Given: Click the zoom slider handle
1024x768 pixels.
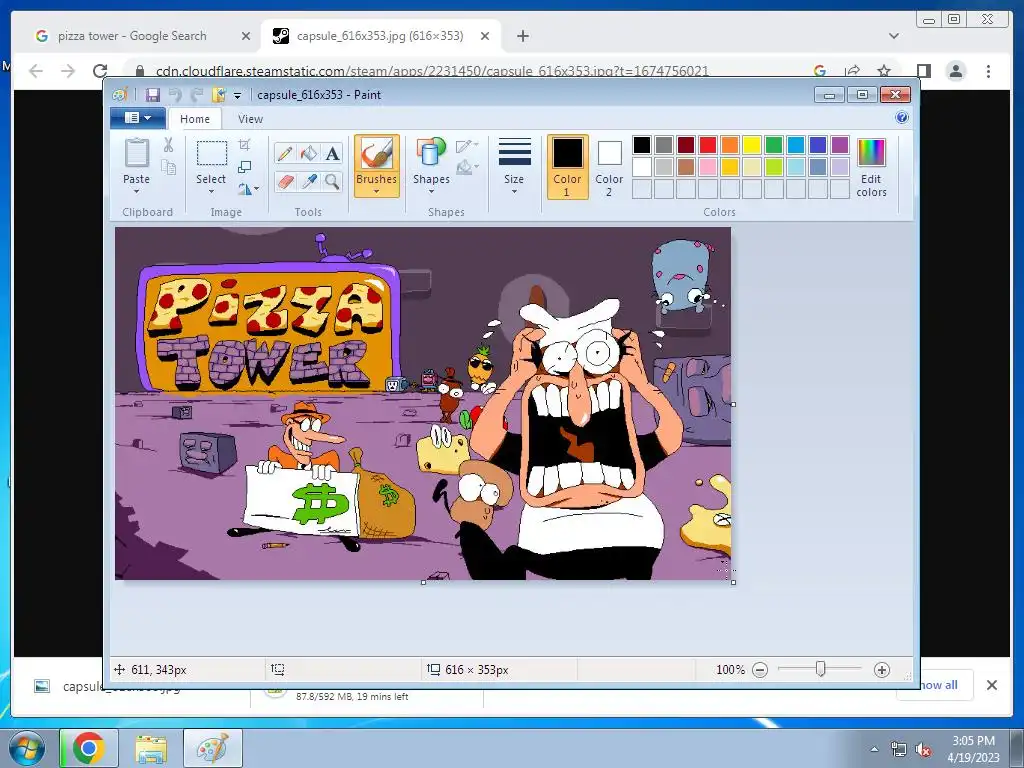Looking at the screenshot, I should (821, 669).
